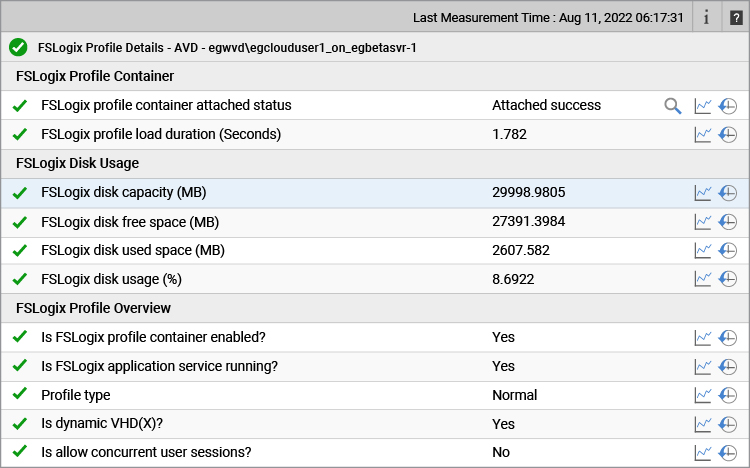Show graph for allow concurrent user sessions

point(703,453)
